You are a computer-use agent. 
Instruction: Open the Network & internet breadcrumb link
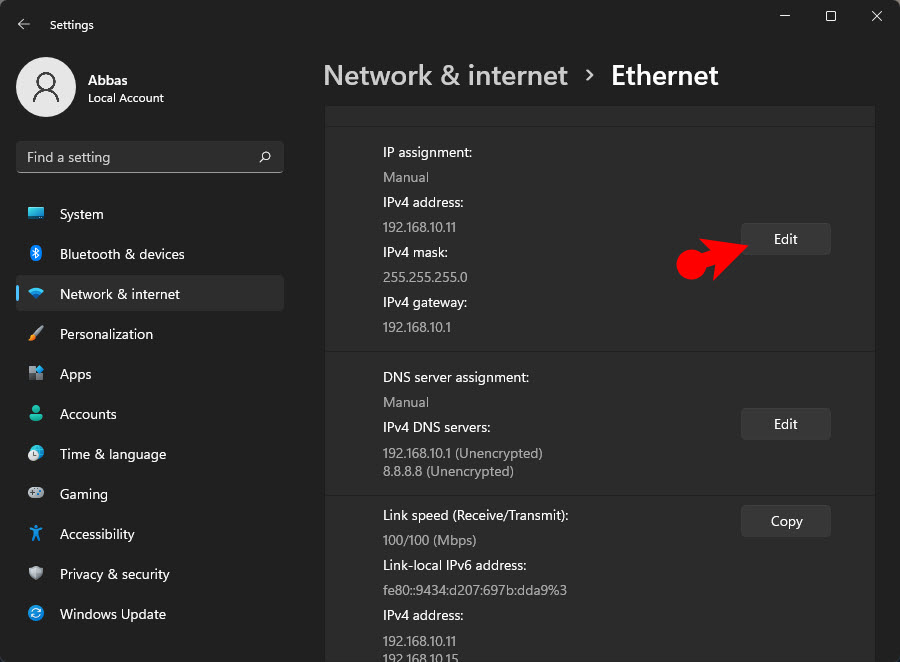coord(445,75)
